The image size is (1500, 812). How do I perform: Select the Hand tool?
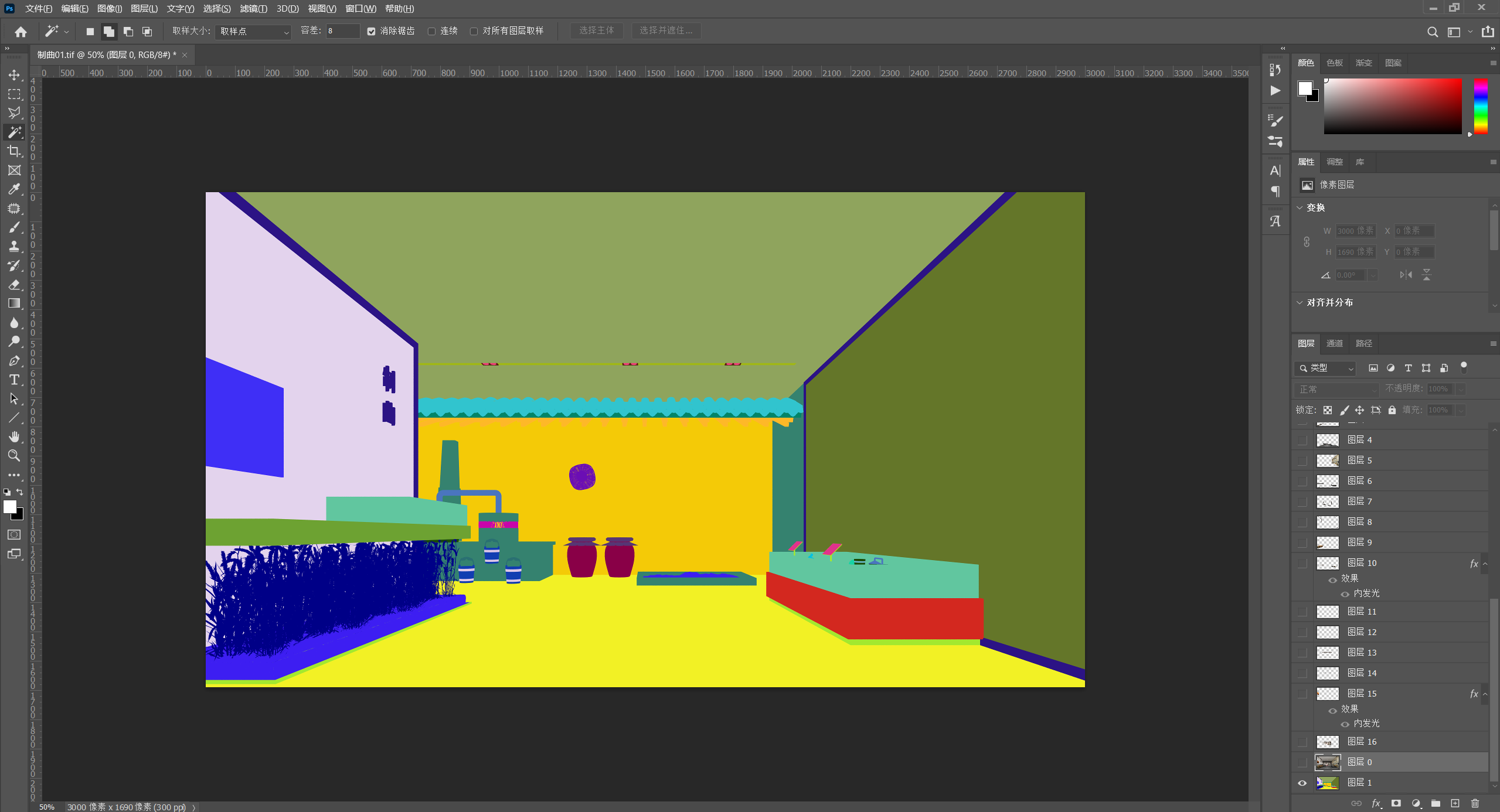(14, 436)
